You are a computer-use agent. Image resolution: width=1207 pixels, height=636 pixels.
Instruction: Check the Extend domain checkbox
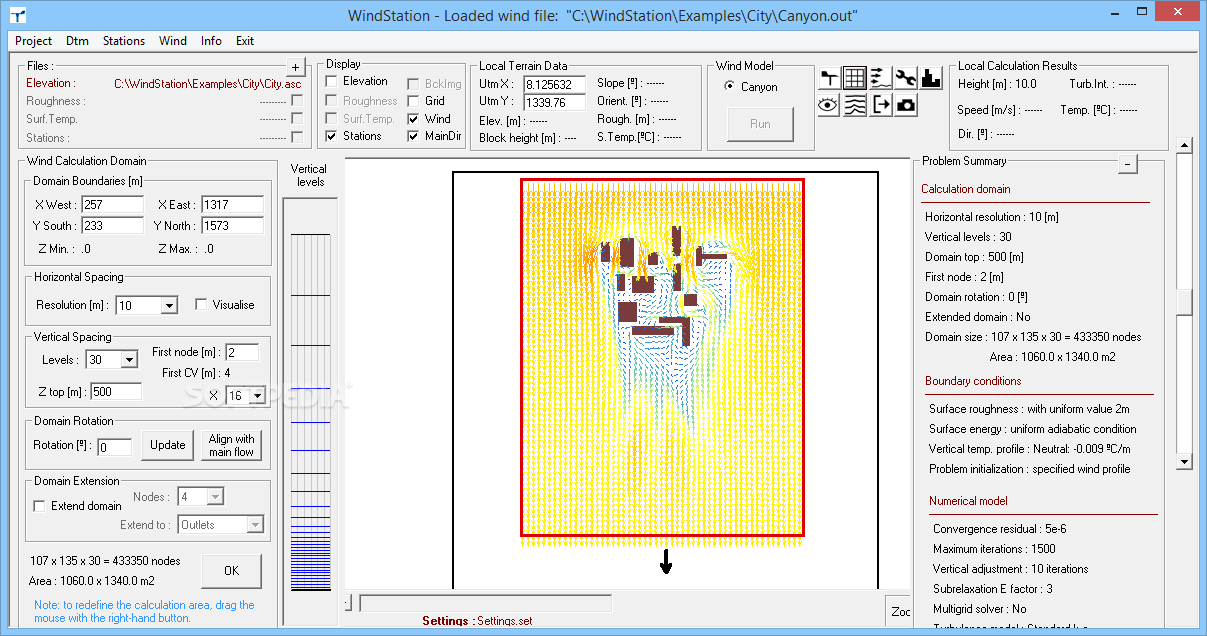pos(40,506)
